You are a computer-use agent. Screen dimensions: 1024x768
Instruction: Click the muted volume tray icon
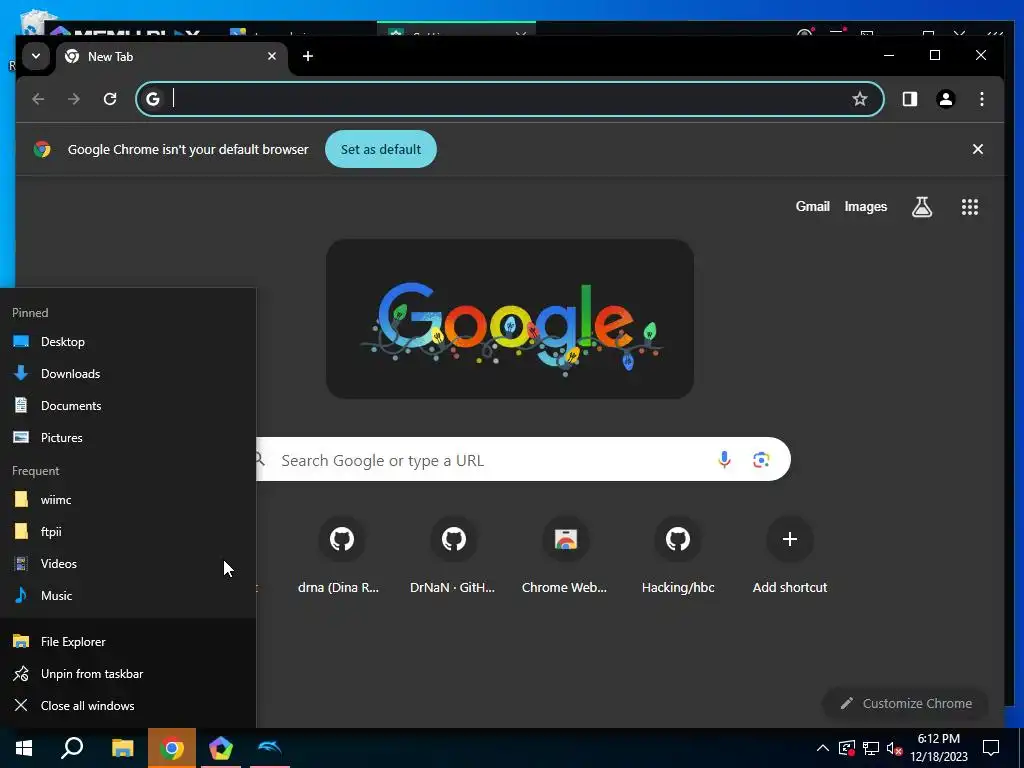coord(894,748)
